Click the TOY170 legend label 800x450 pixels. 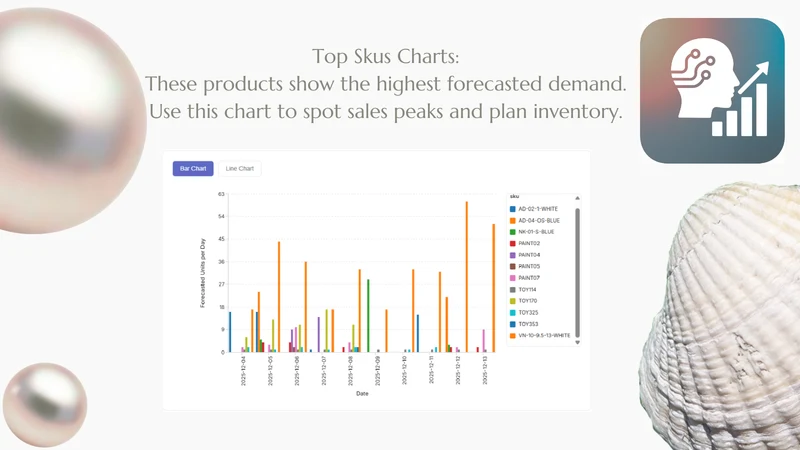click(528, 301)
